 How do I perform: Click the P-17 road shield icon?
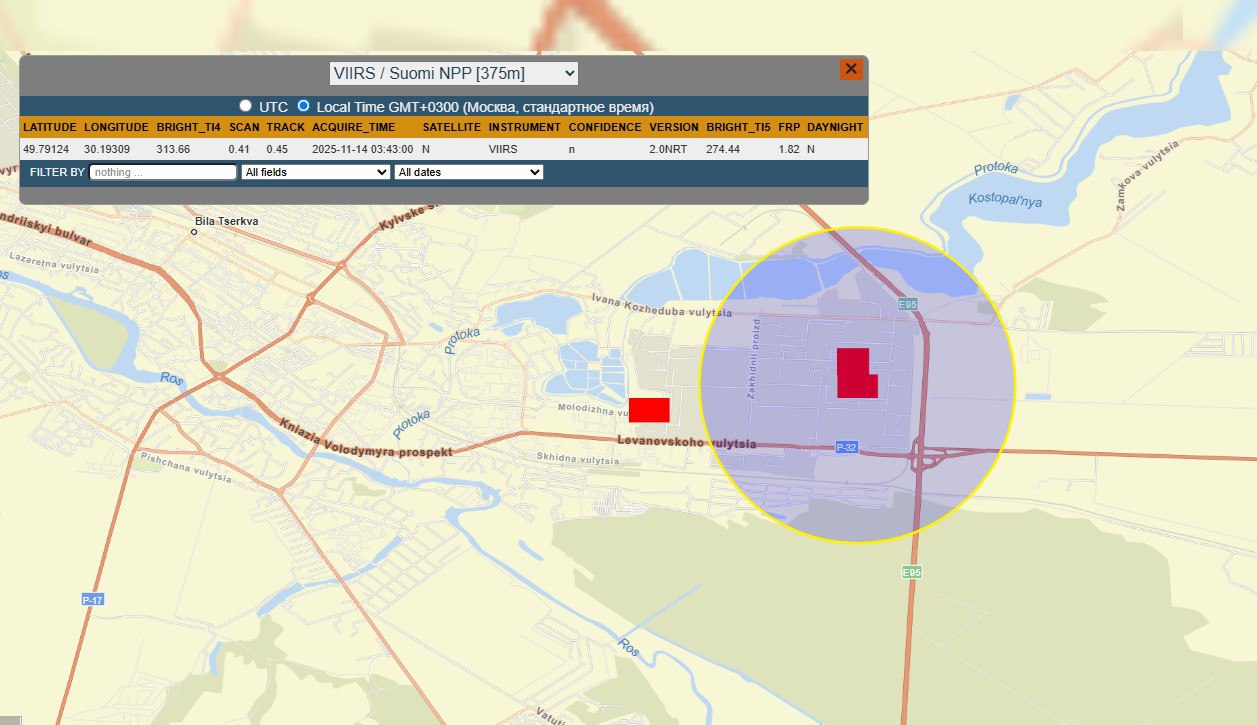pyautogui.click(x=92, y=599)
